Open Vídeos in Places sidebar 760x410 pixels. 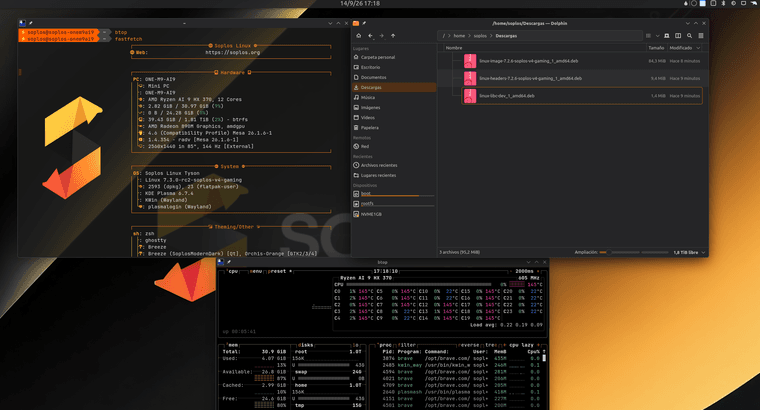pos(394,118)
